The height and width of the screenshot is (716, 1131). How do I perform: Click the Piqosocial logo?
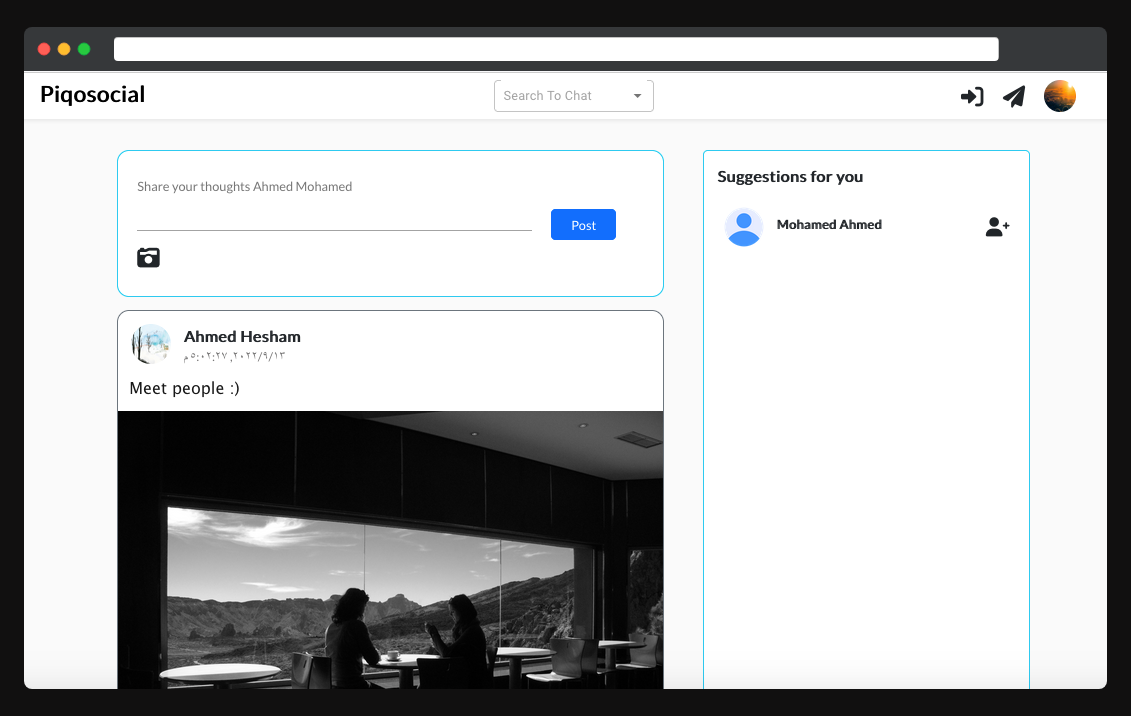(x=92, y=94)
